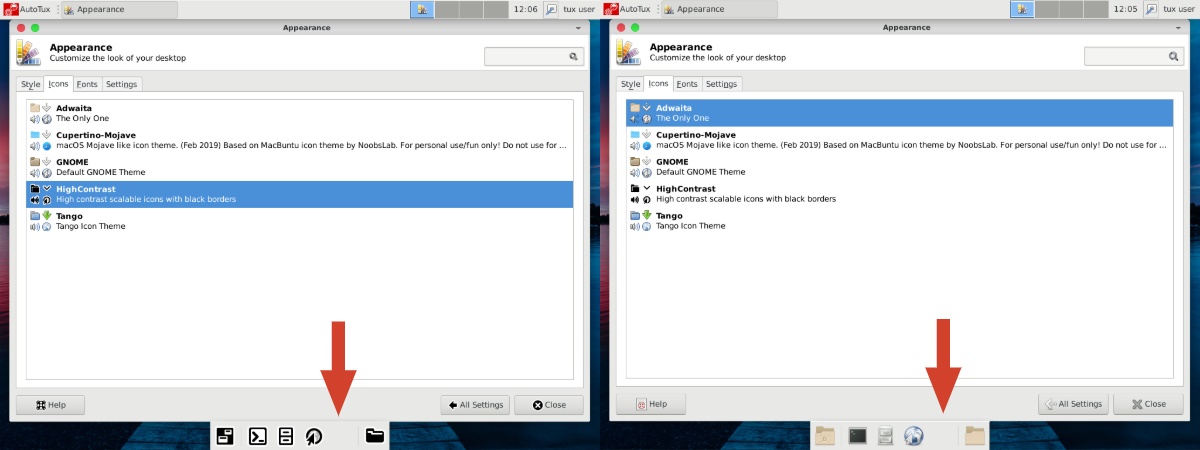Click tux user label in left panel
This screenshot has width=1200, height=450.
coord(579,9)
